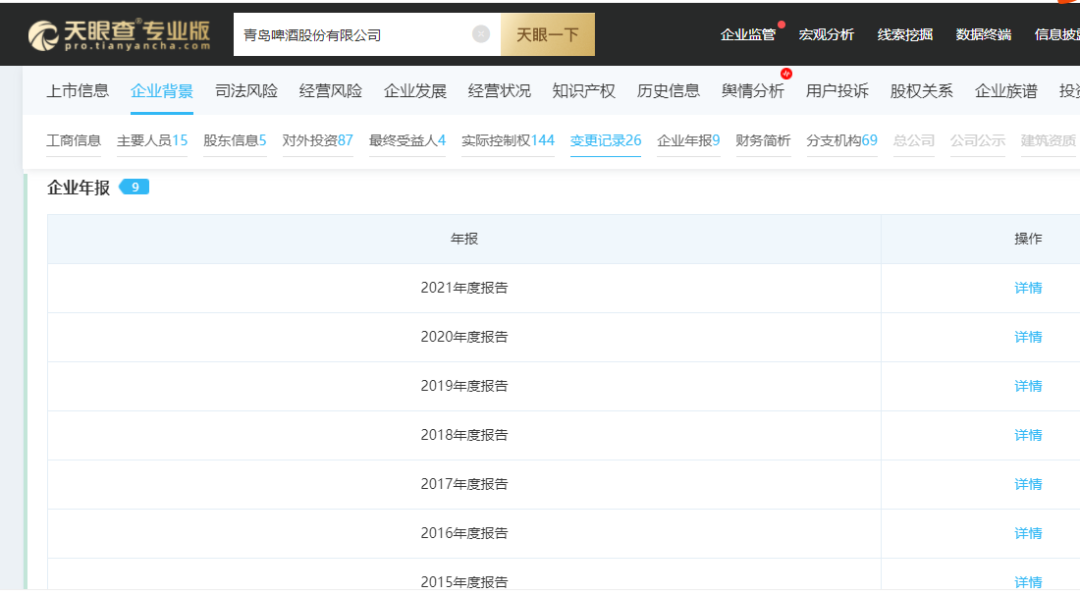This screenshot has width=1080, height=595.
Task: View details of 2021年度报告
Action: [x=1028, y=288]
